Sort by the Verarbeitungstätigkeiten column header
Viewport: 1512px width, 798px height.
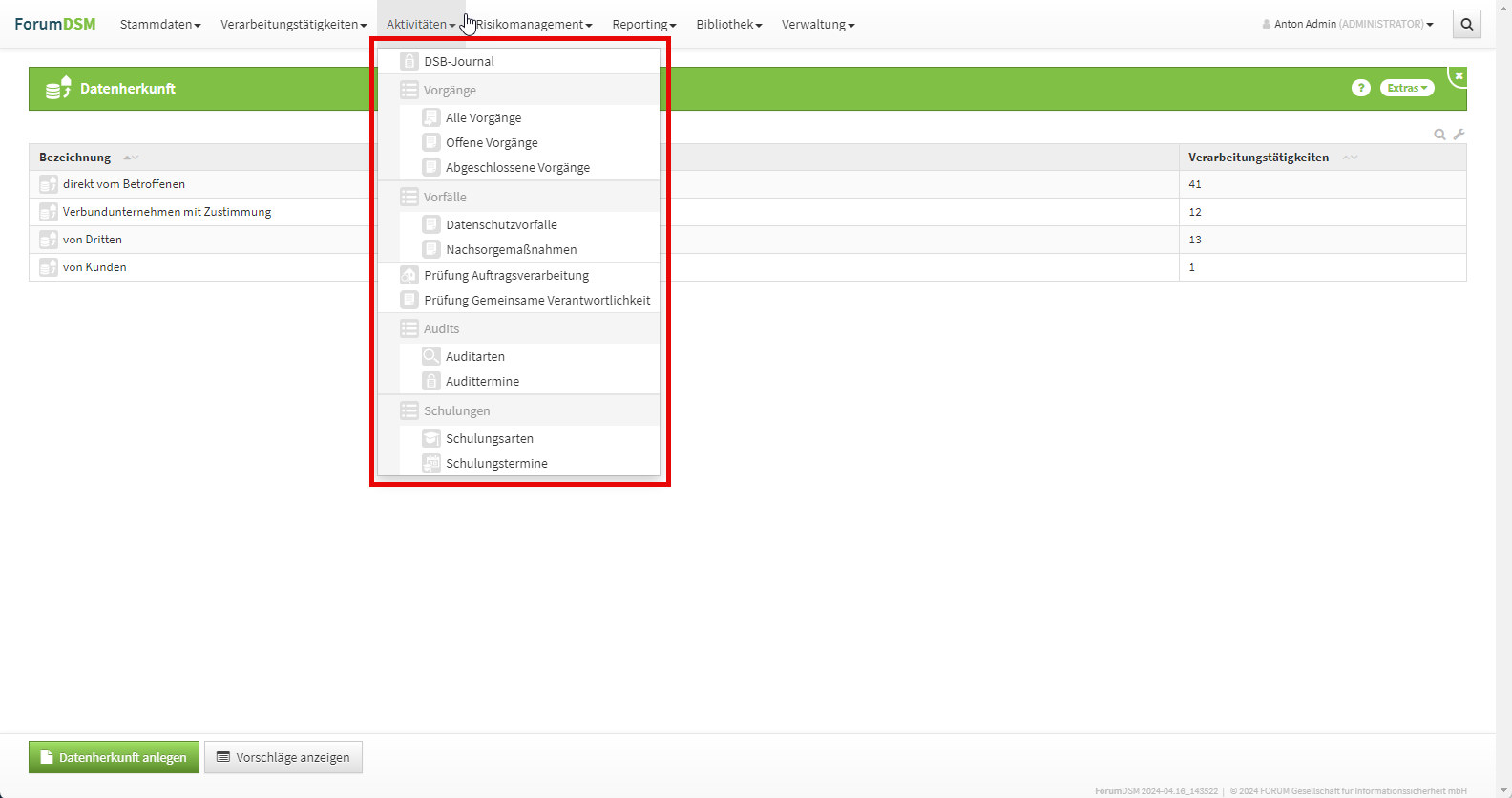point(1258,157)
